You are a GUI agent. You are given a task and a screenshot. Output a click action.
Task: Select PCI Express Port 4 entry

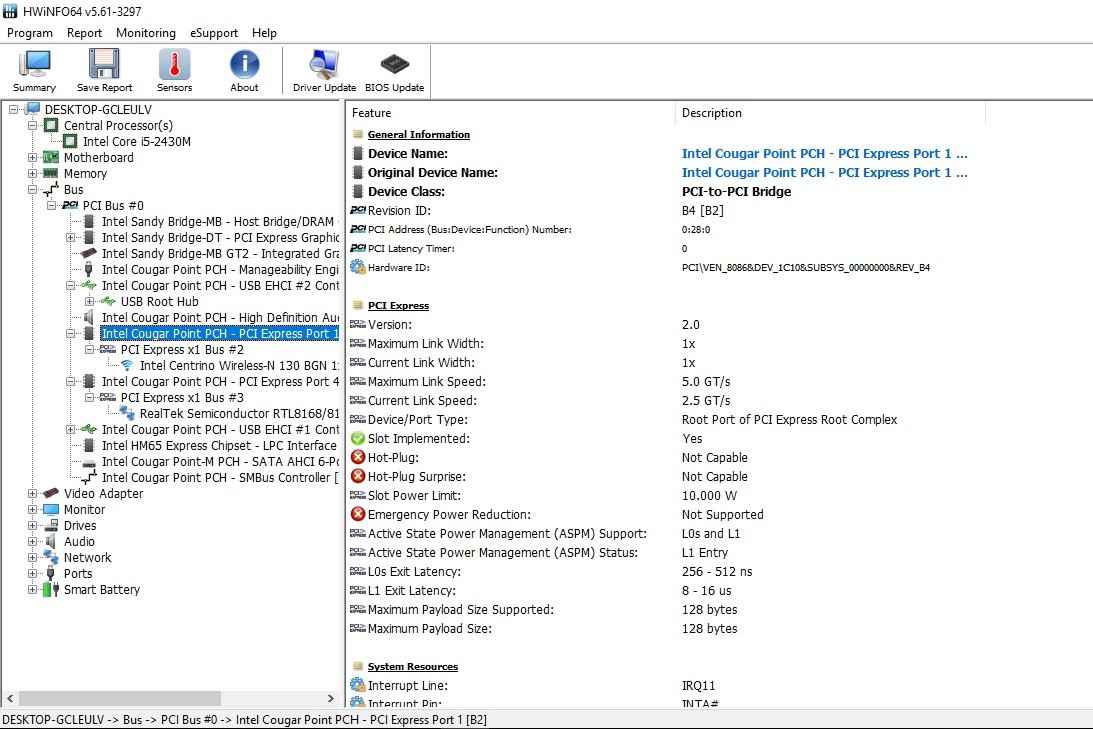click(x=220, y=382)
